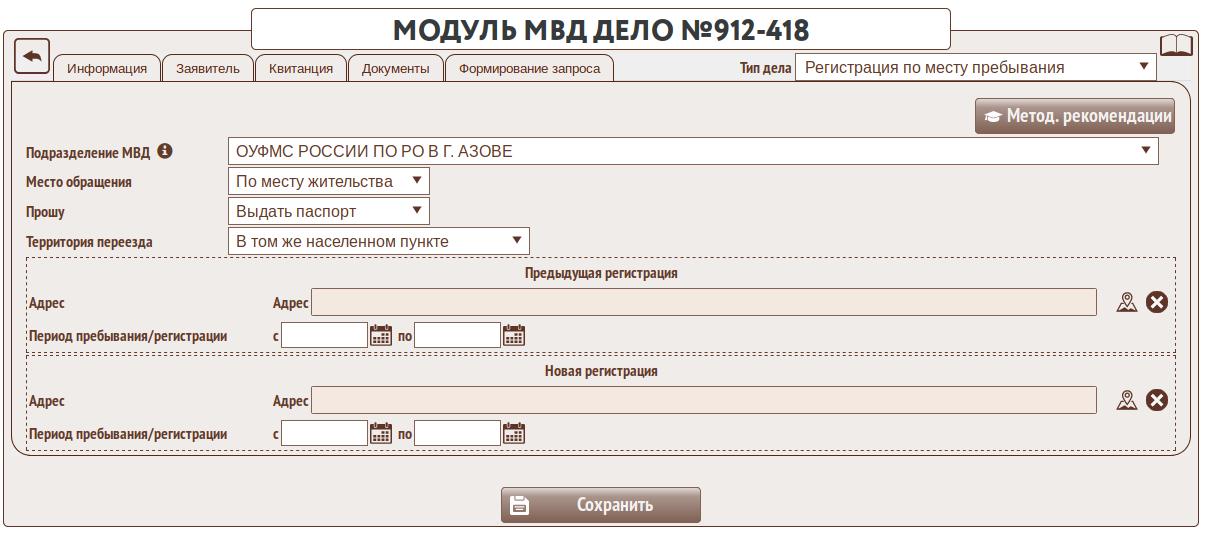
Task: Click info icon beside Подразделение МВД
Action: [x=165, y=152]
